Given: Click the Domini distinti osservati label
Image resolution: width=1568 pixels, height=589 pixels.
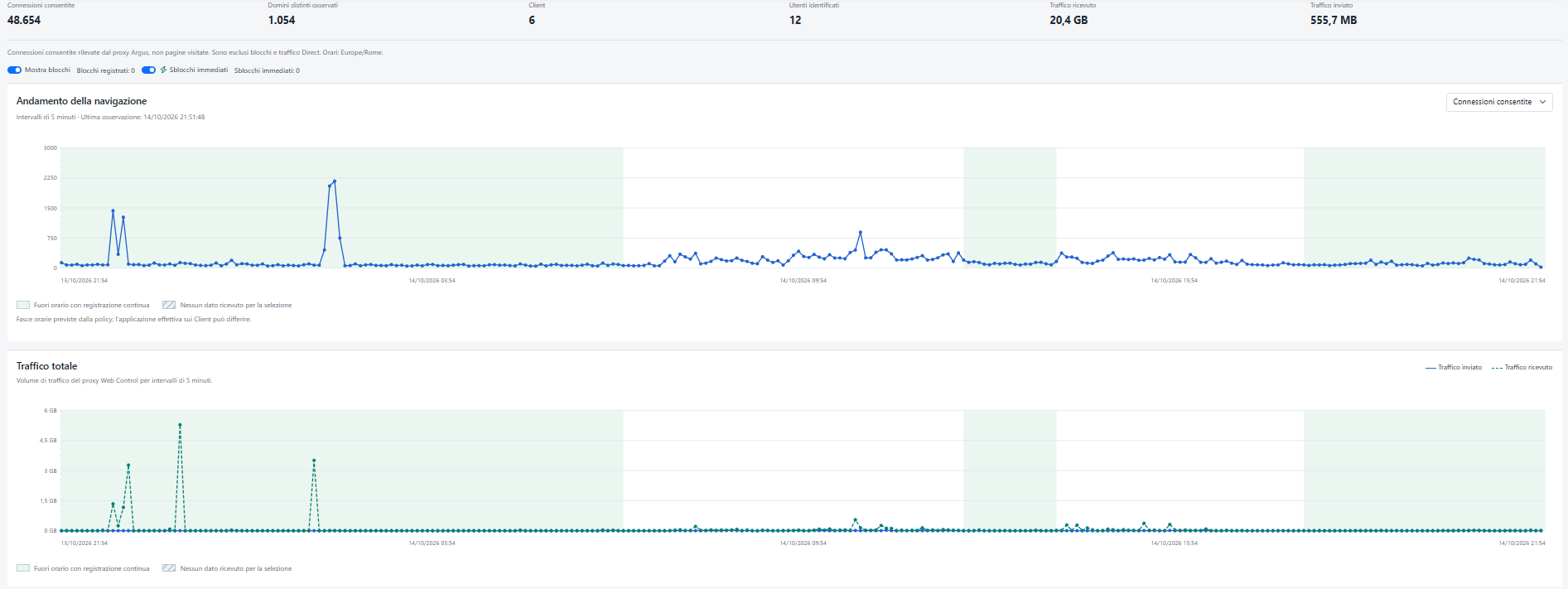Looking at the screenshot, I should (x=302, y=6).
